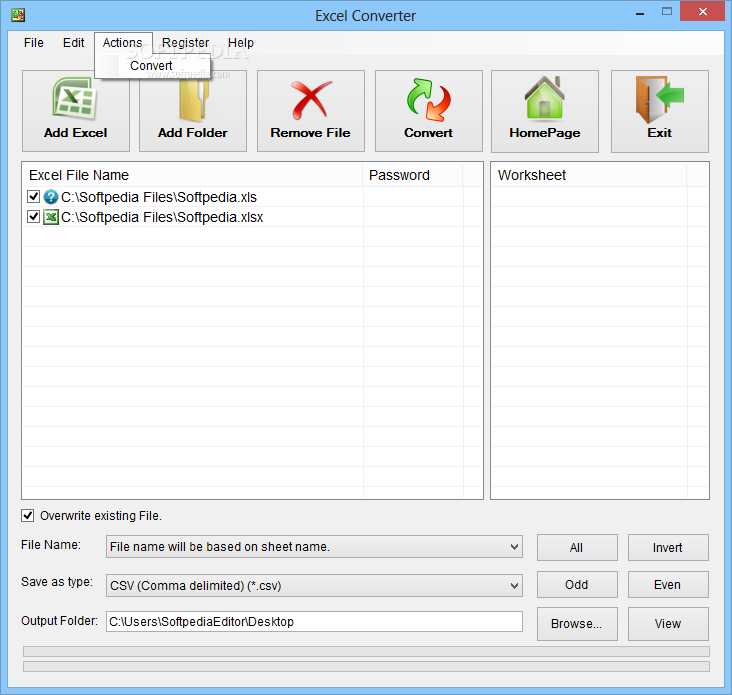Click the Invert selection button
This screenshot has height=695, width=732.
(x=668, y=548)
